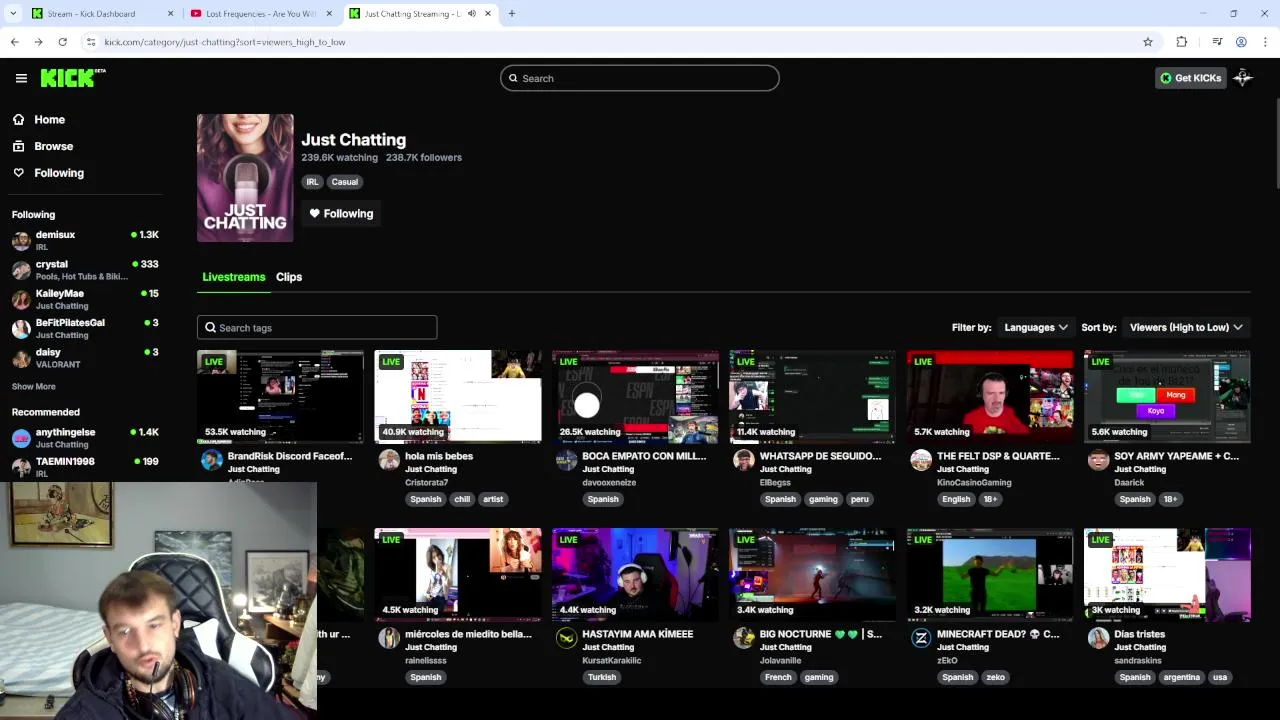
Task: Click the Just Chatting category cover image
Action: (245, 178)
